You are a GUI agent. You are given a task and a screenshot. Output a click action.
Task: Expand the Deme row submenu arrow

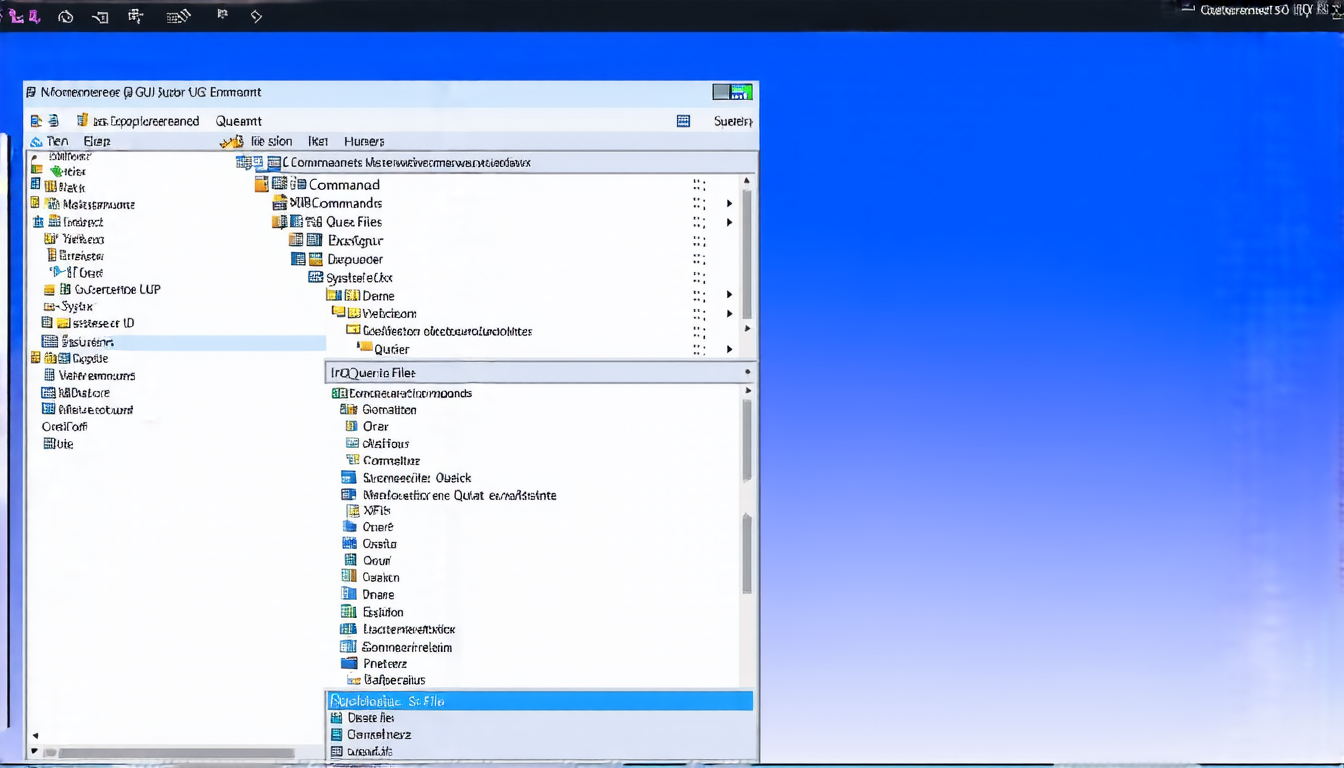(729, 295)
